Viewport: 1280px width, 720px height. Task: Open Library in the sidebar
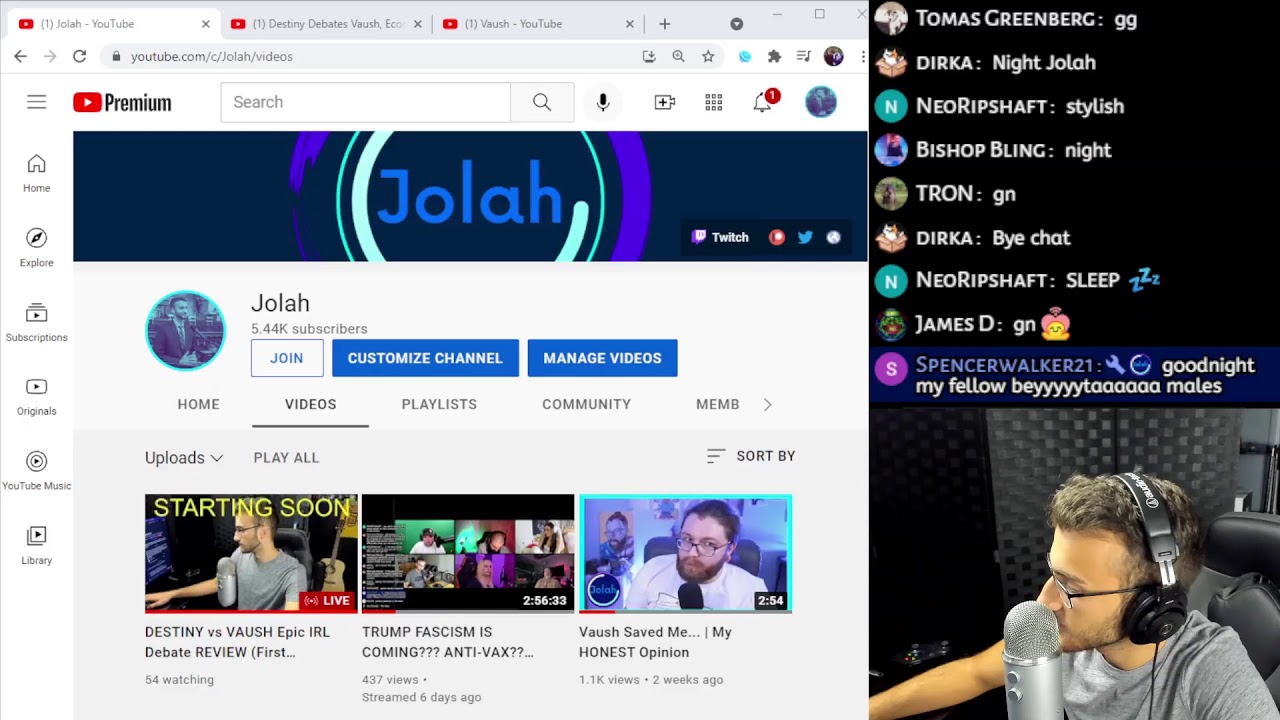[x=36, y=545]
